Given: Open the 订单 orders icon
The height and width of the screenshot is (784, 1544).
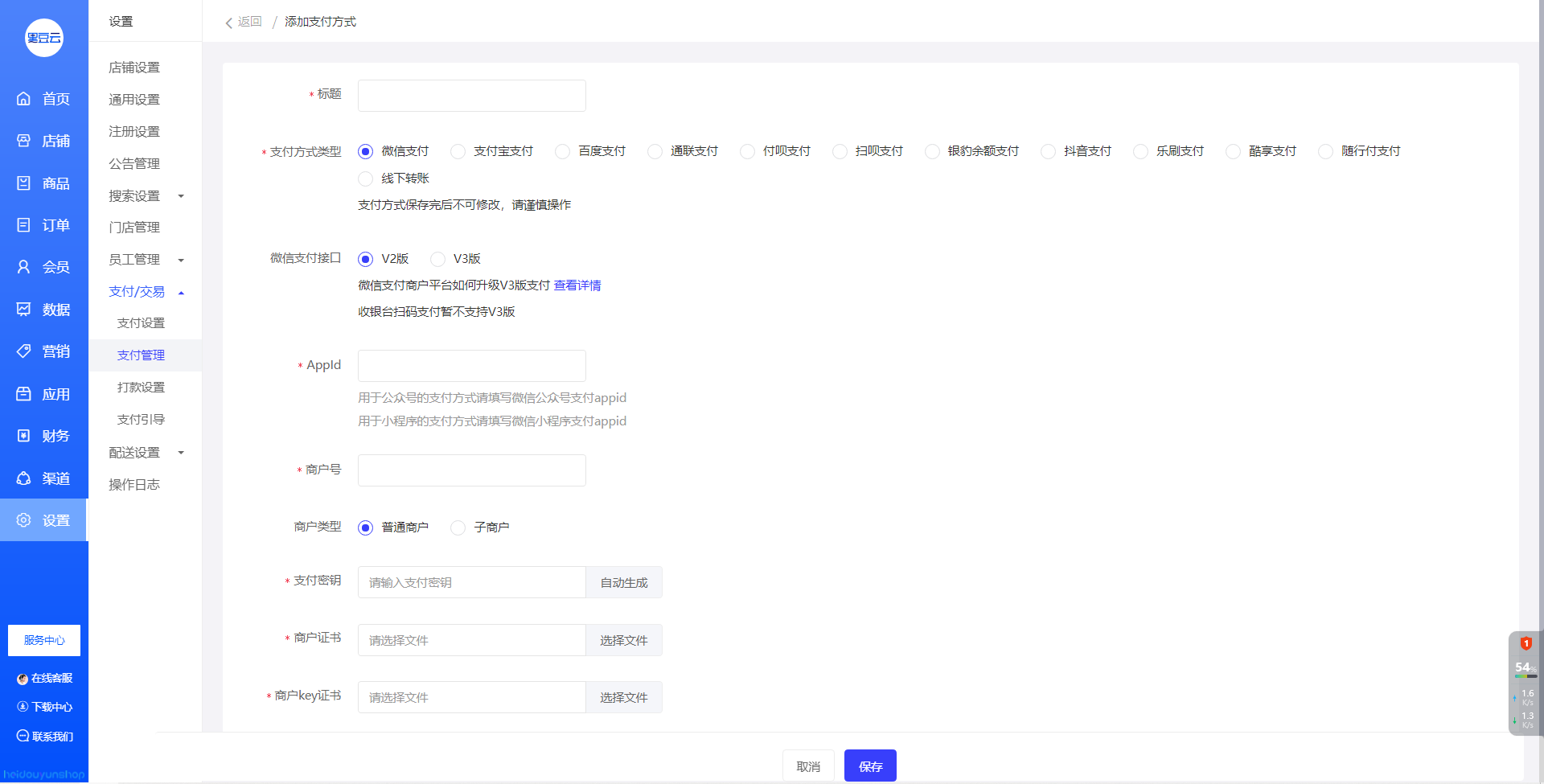Looking at the screenshot, I should click(23, 225).
